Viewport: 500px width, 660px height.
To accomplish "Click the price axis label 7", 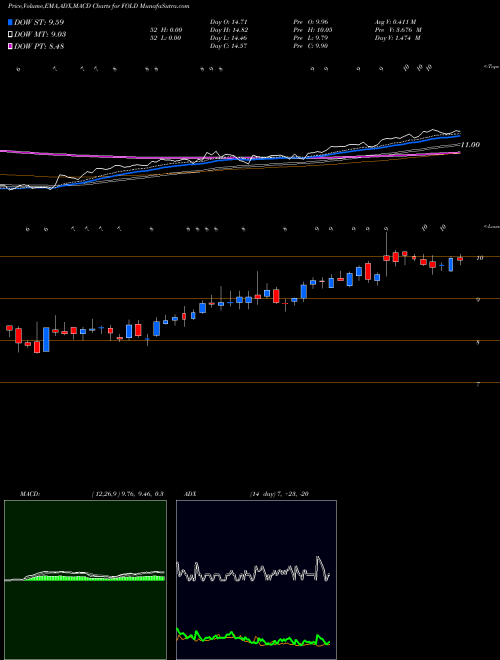I will (x=478, y=384).
